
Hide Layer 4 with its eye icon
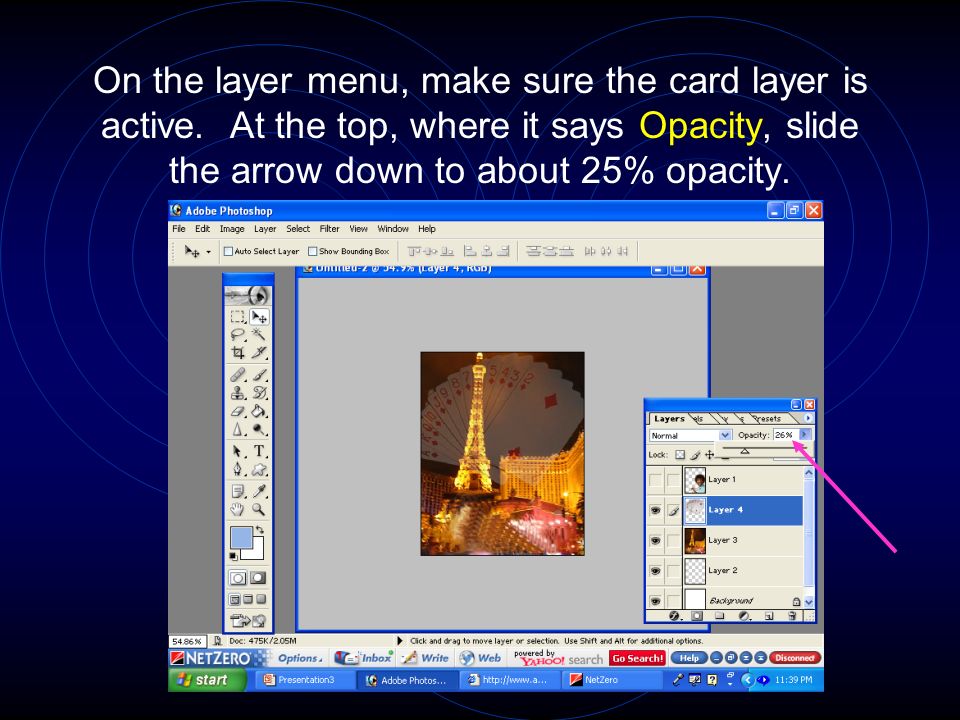pos(655,509)
